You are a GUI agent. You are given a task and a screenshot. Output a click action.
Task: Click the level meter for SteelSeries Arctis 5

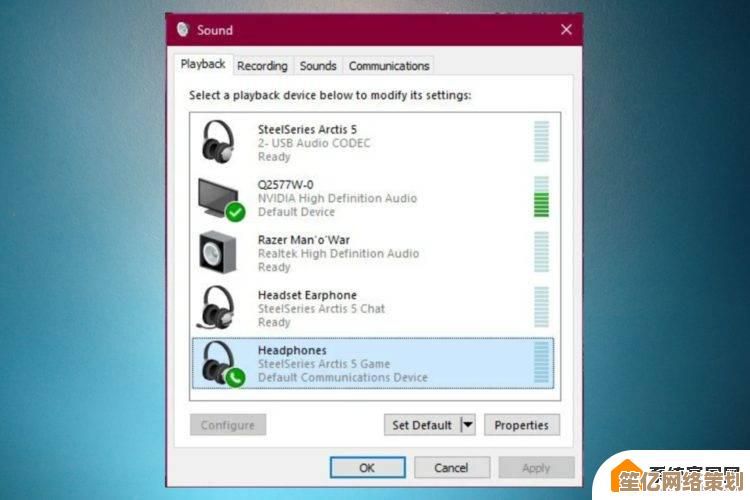point(541,142)
